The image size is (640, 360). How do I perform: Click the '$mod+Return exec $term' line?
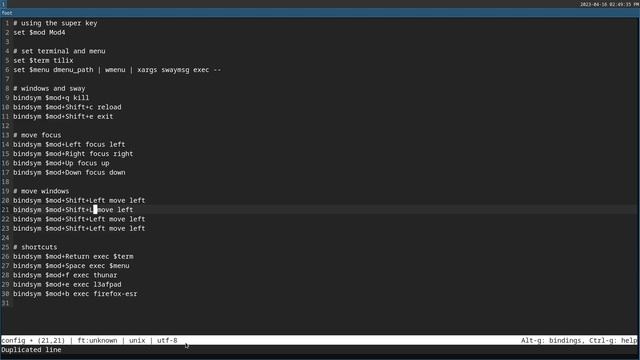point(73,257)
